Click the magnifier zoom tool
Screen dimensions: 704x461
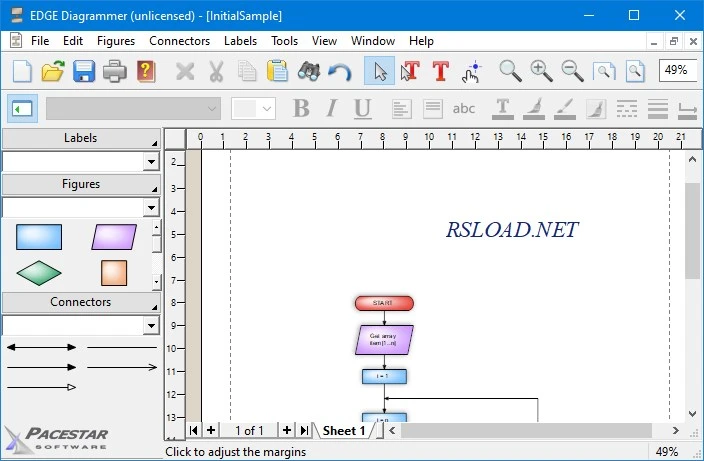coord(510,71)
